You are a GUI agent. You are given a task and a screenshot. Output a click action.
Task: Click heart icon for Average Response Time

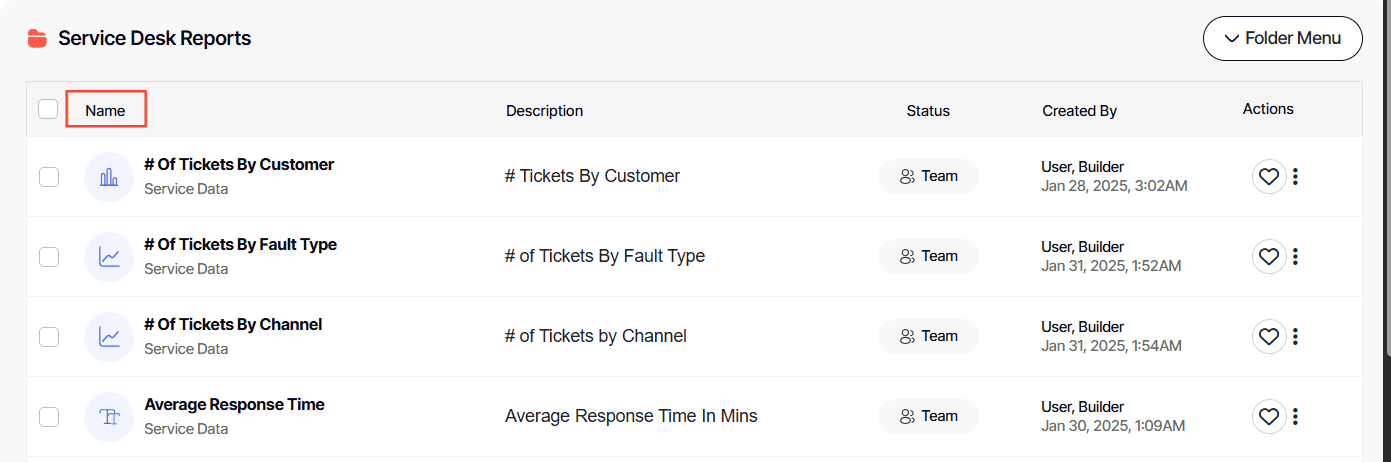pos(1268,417)
